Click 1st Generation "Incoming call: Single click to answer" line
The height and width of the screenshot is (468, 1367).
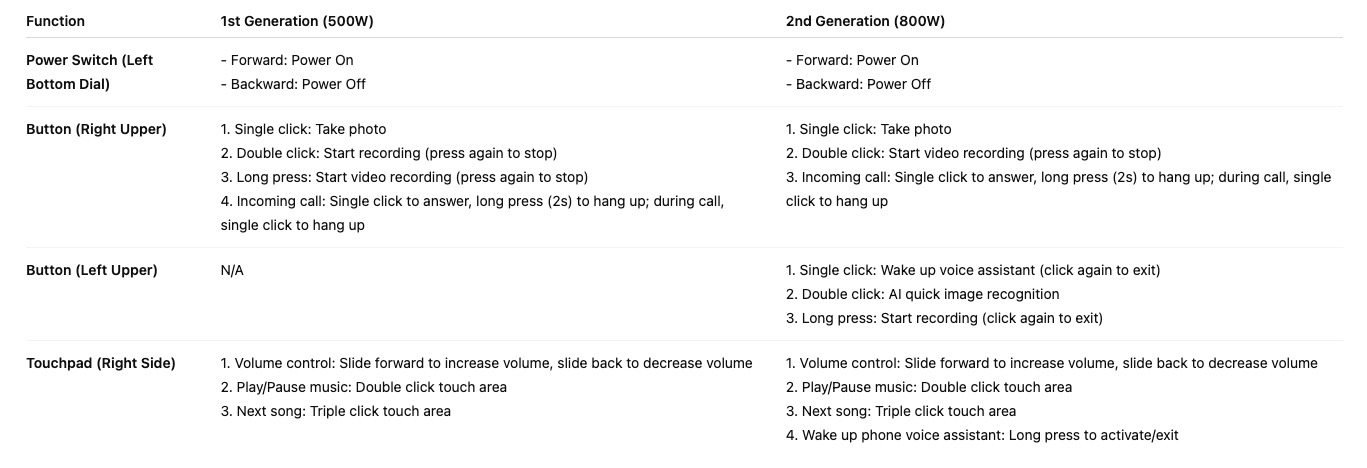click(x=472, y=201)
